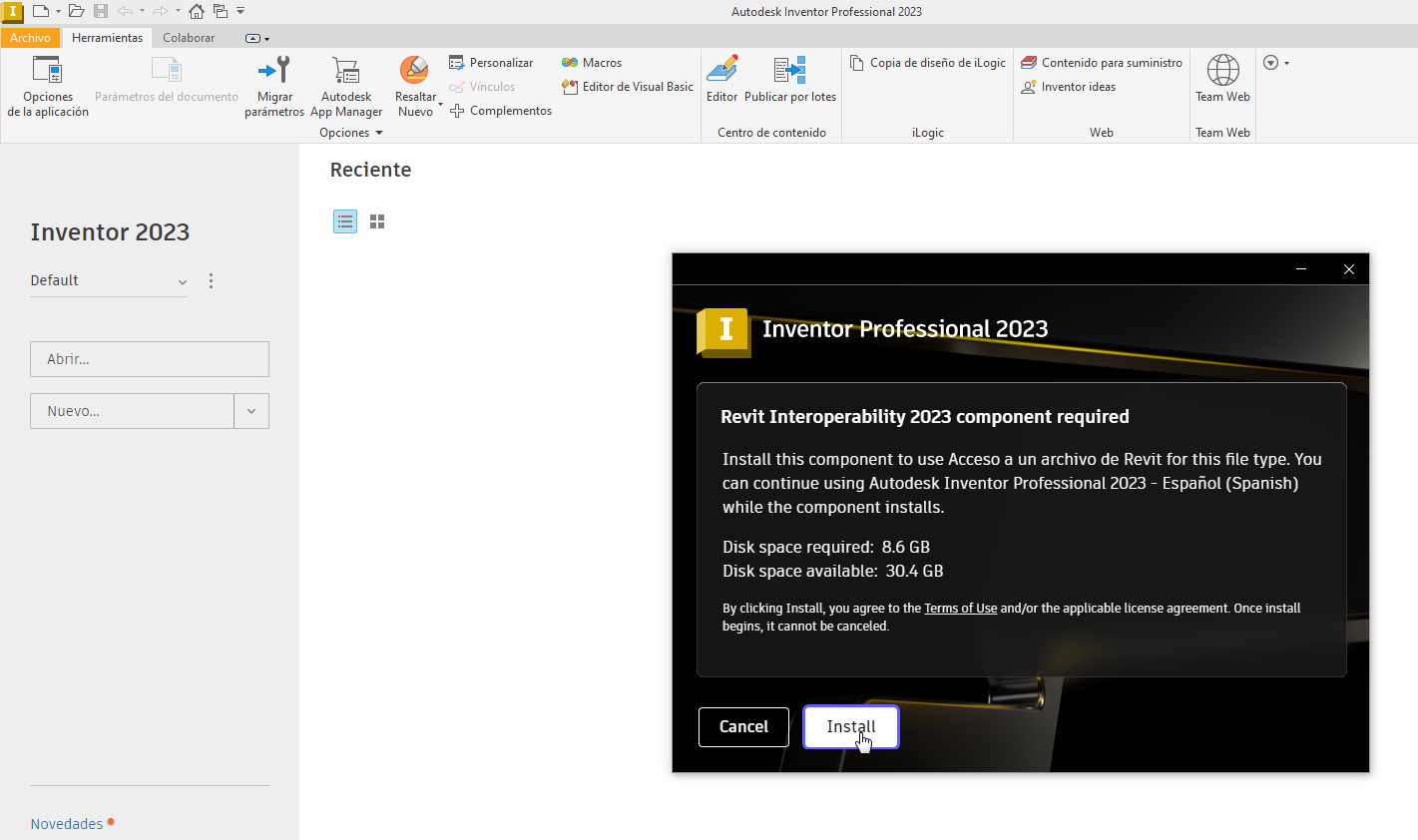Click the undo arrow icon
1418x840 pixels.
pyautogui.click(x=125, y=11)
